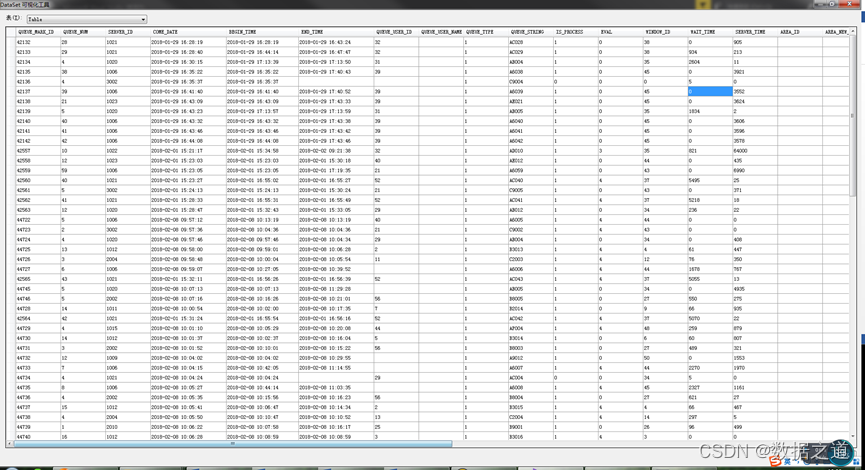This screenshot has width=865, height=470.
Task: Click the QUEUE_NUM column header
Action: [83, 32]
